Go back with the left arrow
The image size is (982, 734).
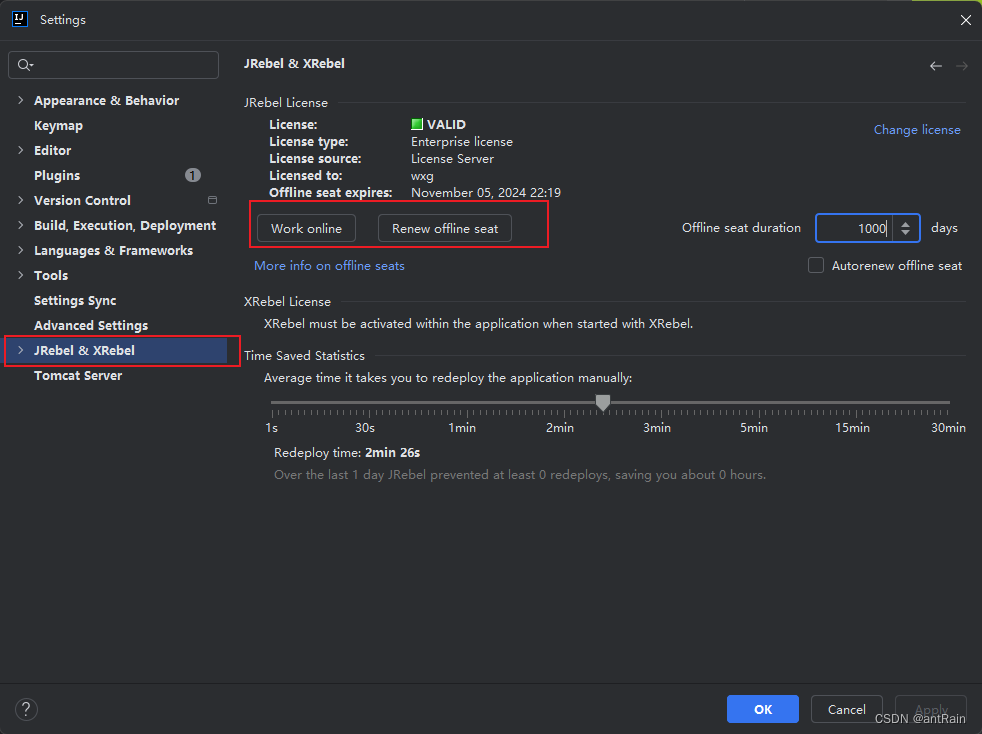[x=936, y=66]
